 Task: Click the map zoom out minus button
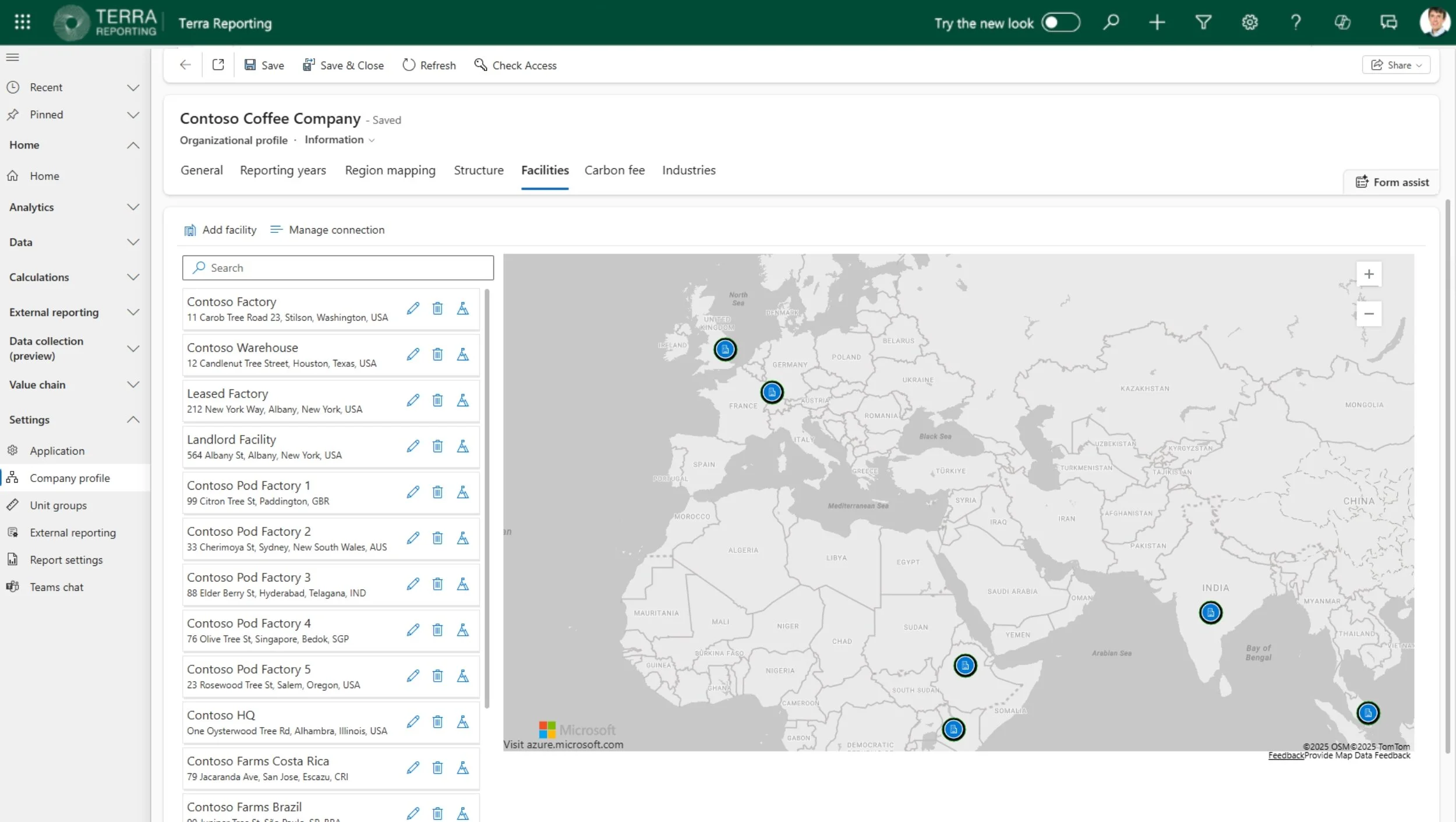[x=1369, y=314]
